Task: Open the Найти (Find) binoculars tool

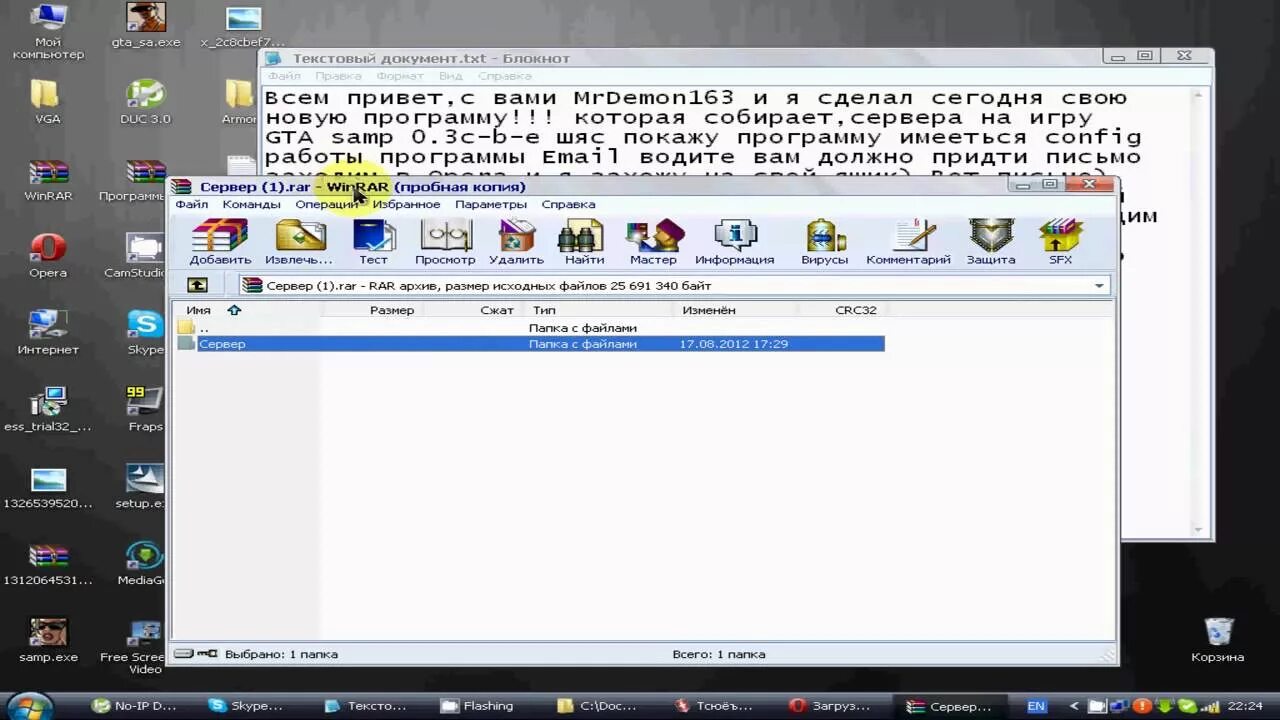Action: [x=584, y=241]
